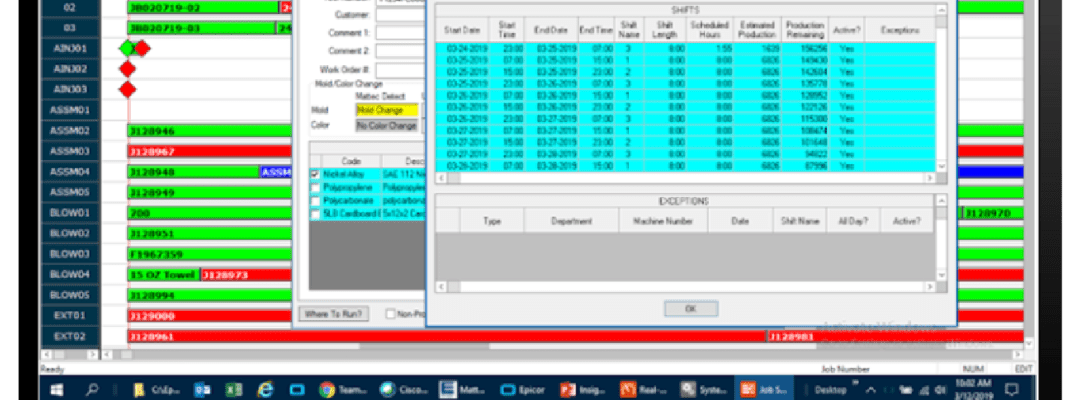Click the Desktop toolbar label in taskbar
The height and width of the screenshot is (400, 1080).
[830, 390]
